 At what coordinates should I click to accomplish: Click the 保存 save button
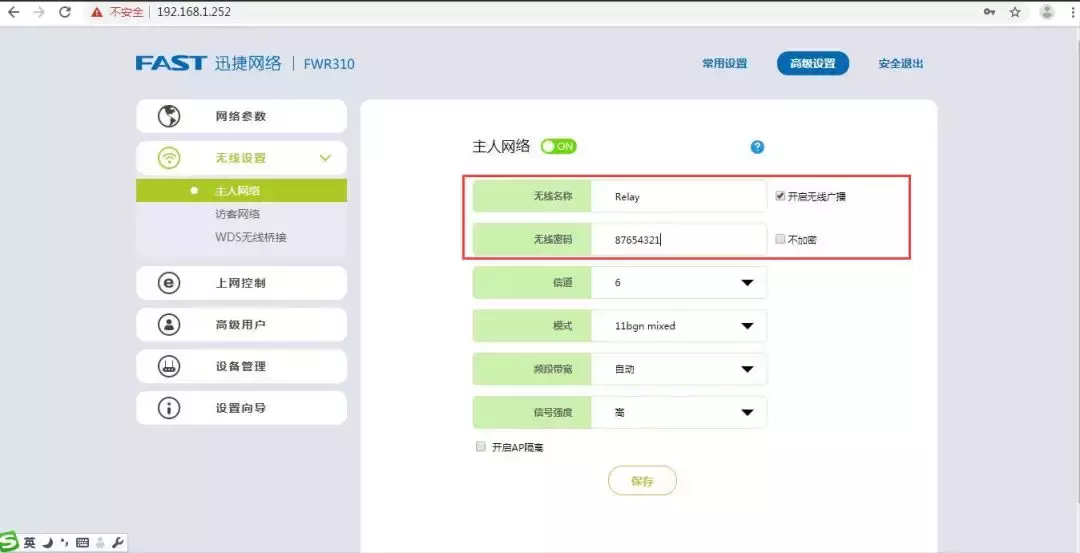(642, 481)
